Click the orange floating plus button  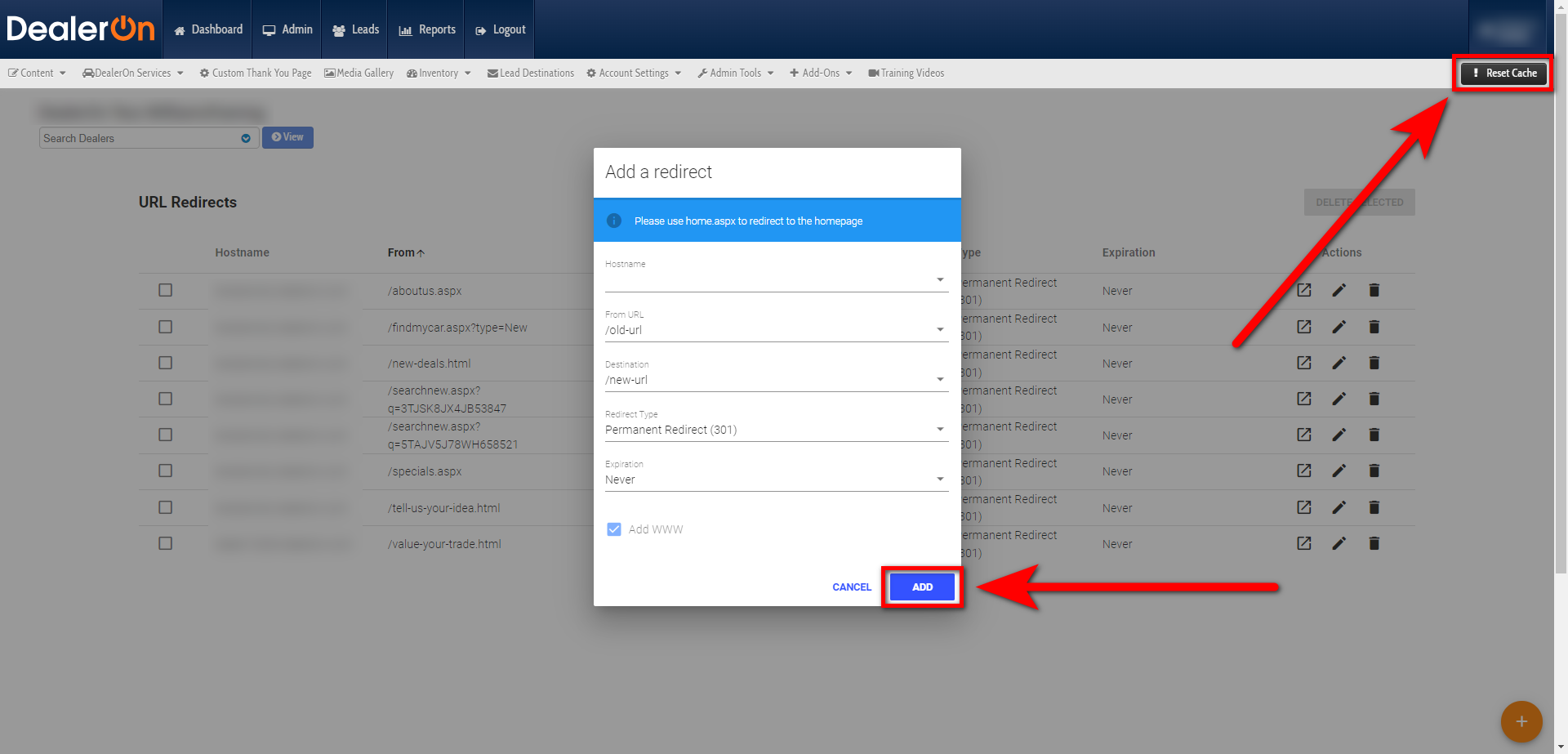pyautogui.click(x=1521, y=721)
